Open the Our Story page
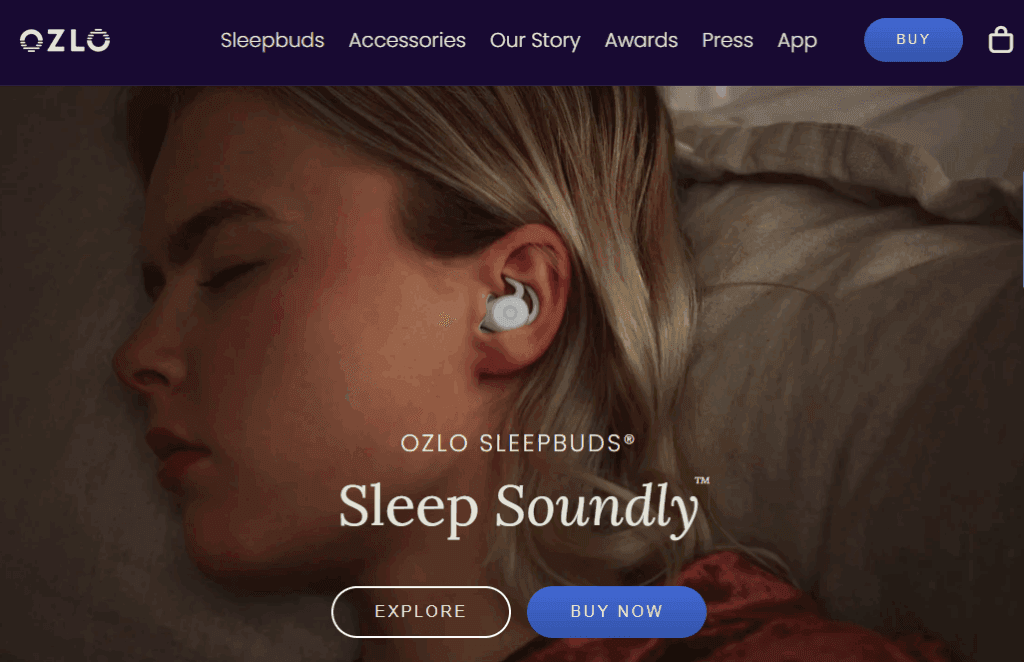Screen dimensions: 1024x662 (535, 40)
